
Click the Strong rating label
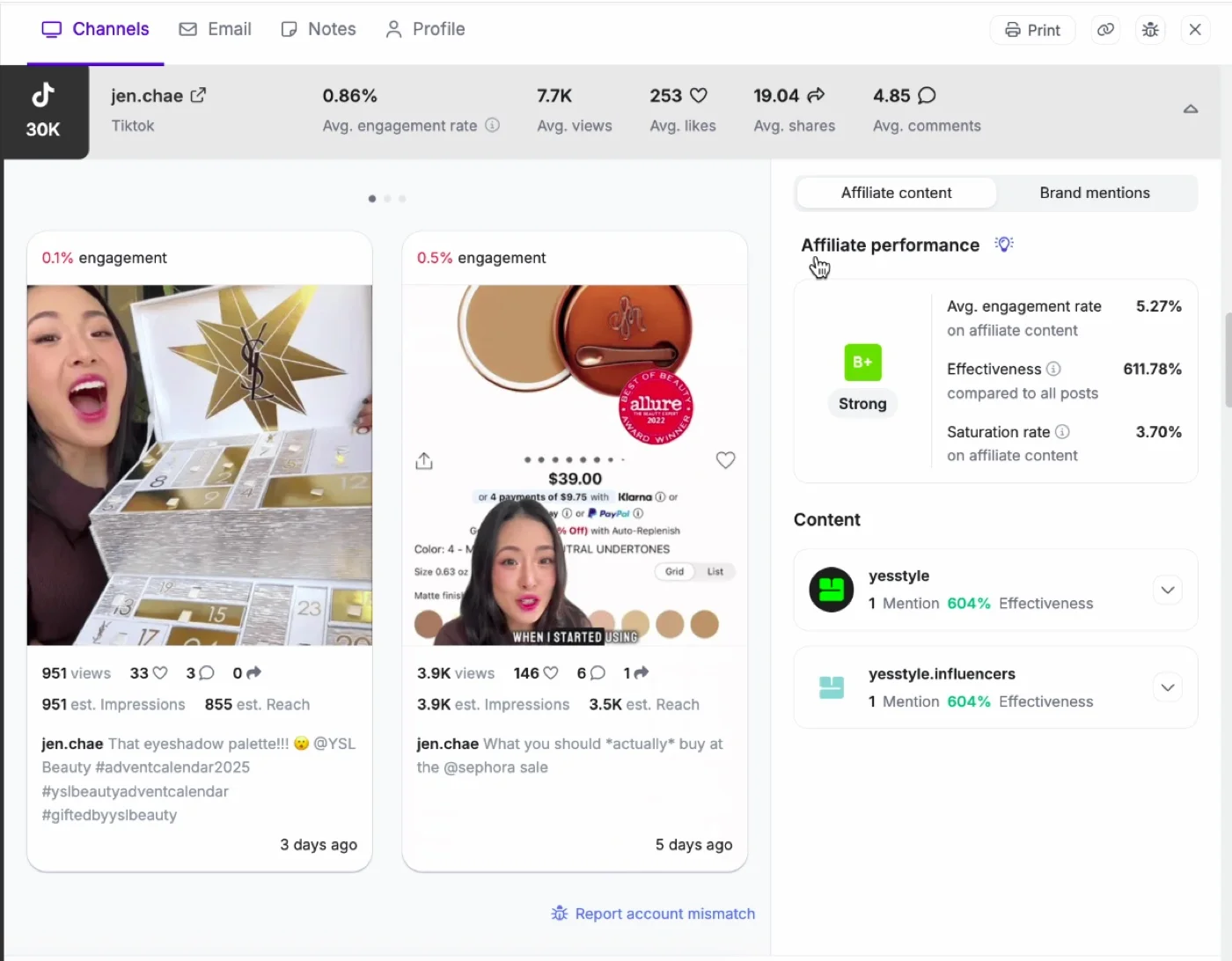pyautogui.click(x=862, y=404)
